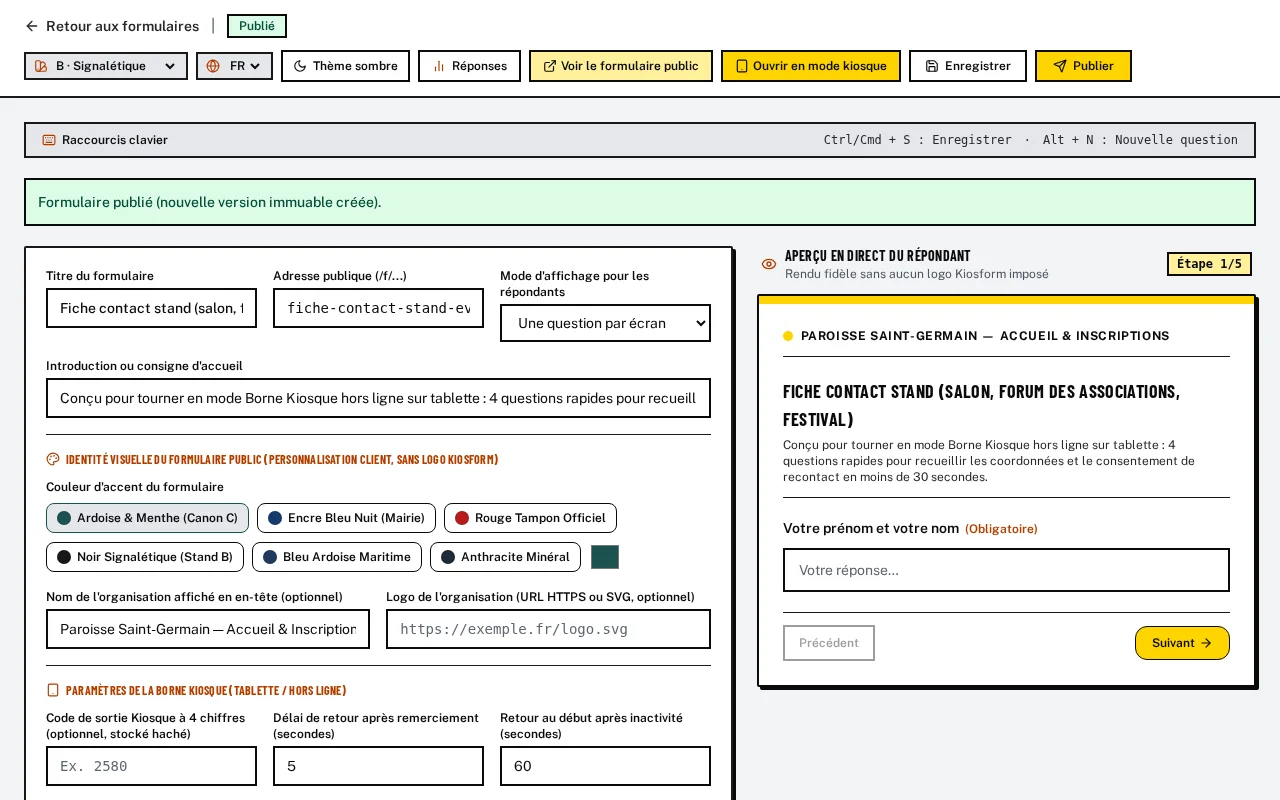This screenshot has width=1280, height=800.
Task: Click the paper plane icon on Publier
Action: (1059, 66)
